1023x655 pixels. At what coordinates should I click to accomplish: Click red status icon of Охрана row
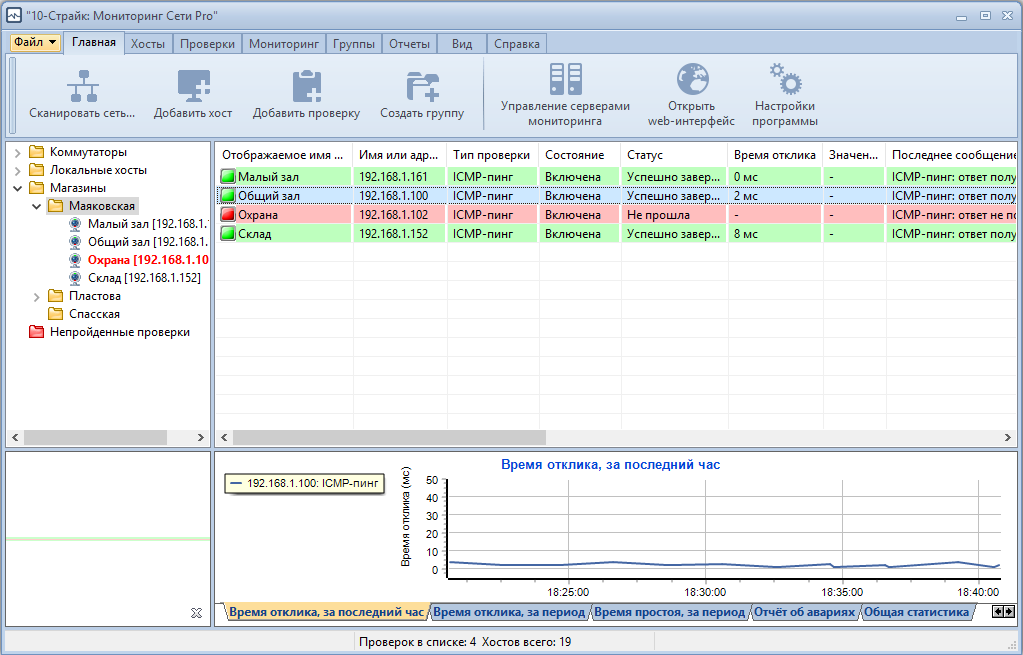click(x=229, y=215)
